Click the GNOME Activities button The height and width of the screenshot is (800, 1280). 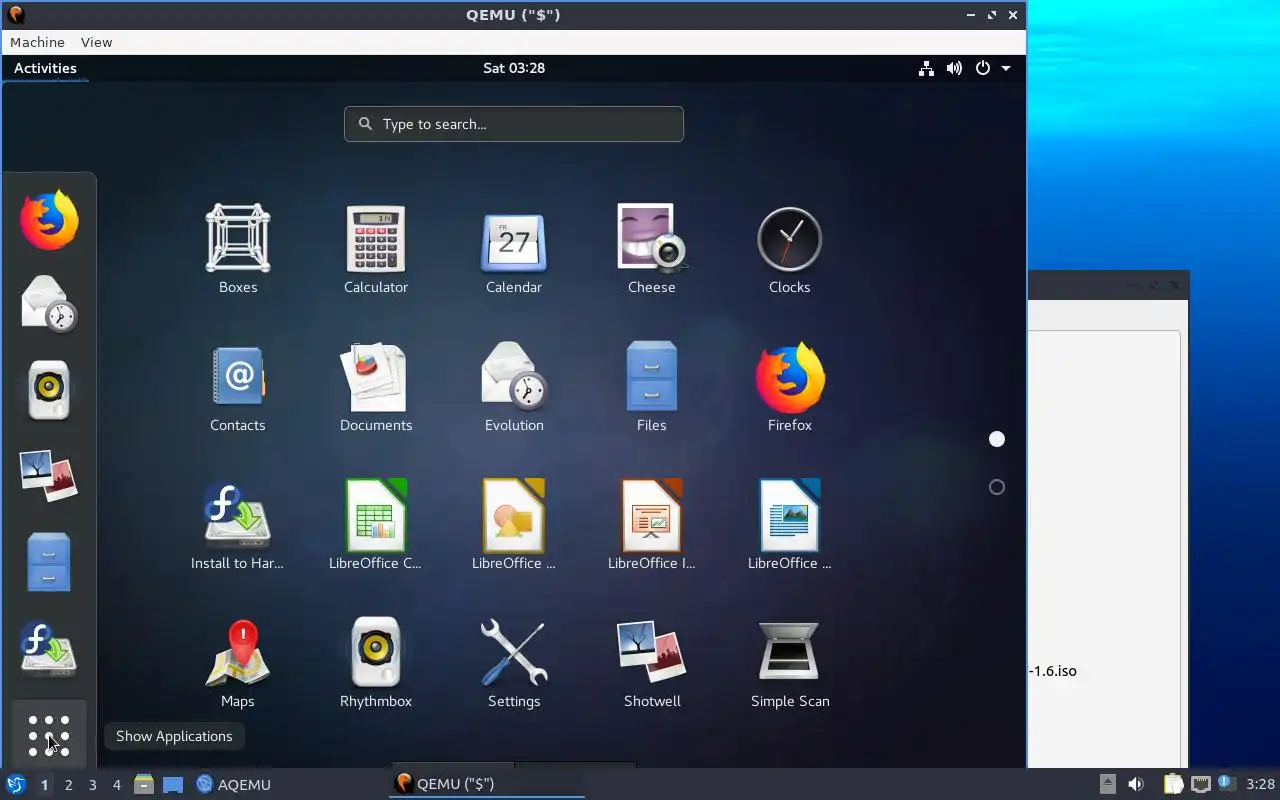tap(45, 68)
